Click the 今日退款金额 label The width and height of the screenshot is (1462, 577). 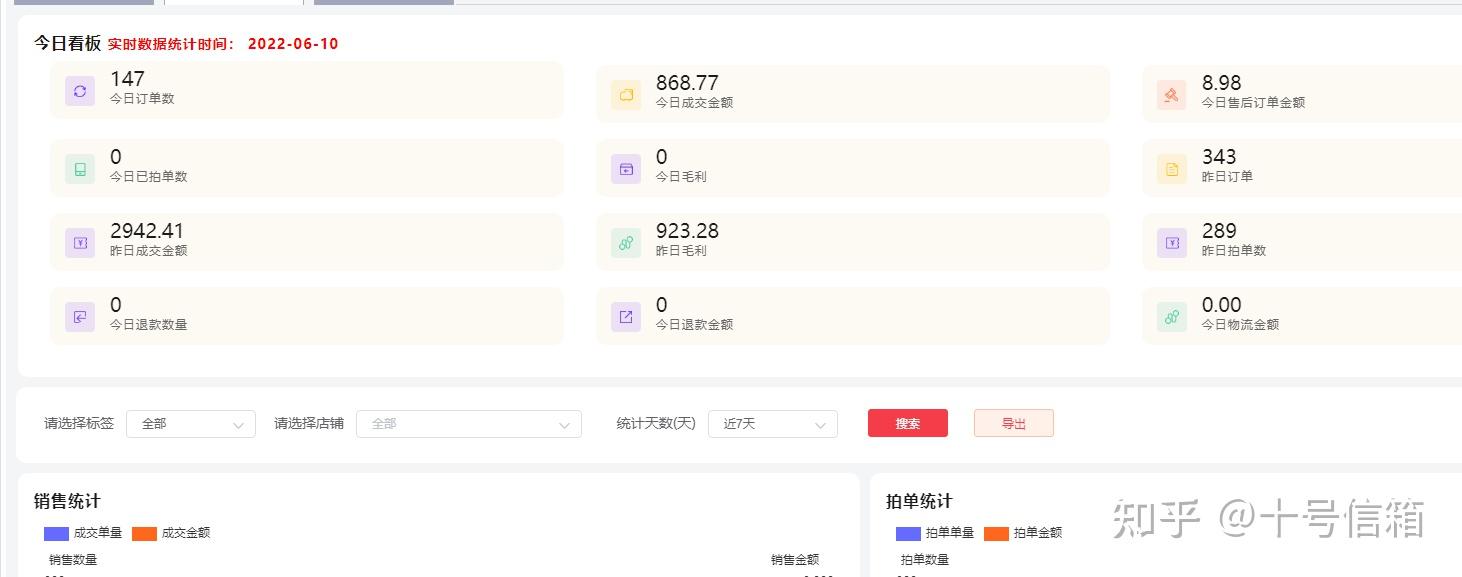coord(694,324)
